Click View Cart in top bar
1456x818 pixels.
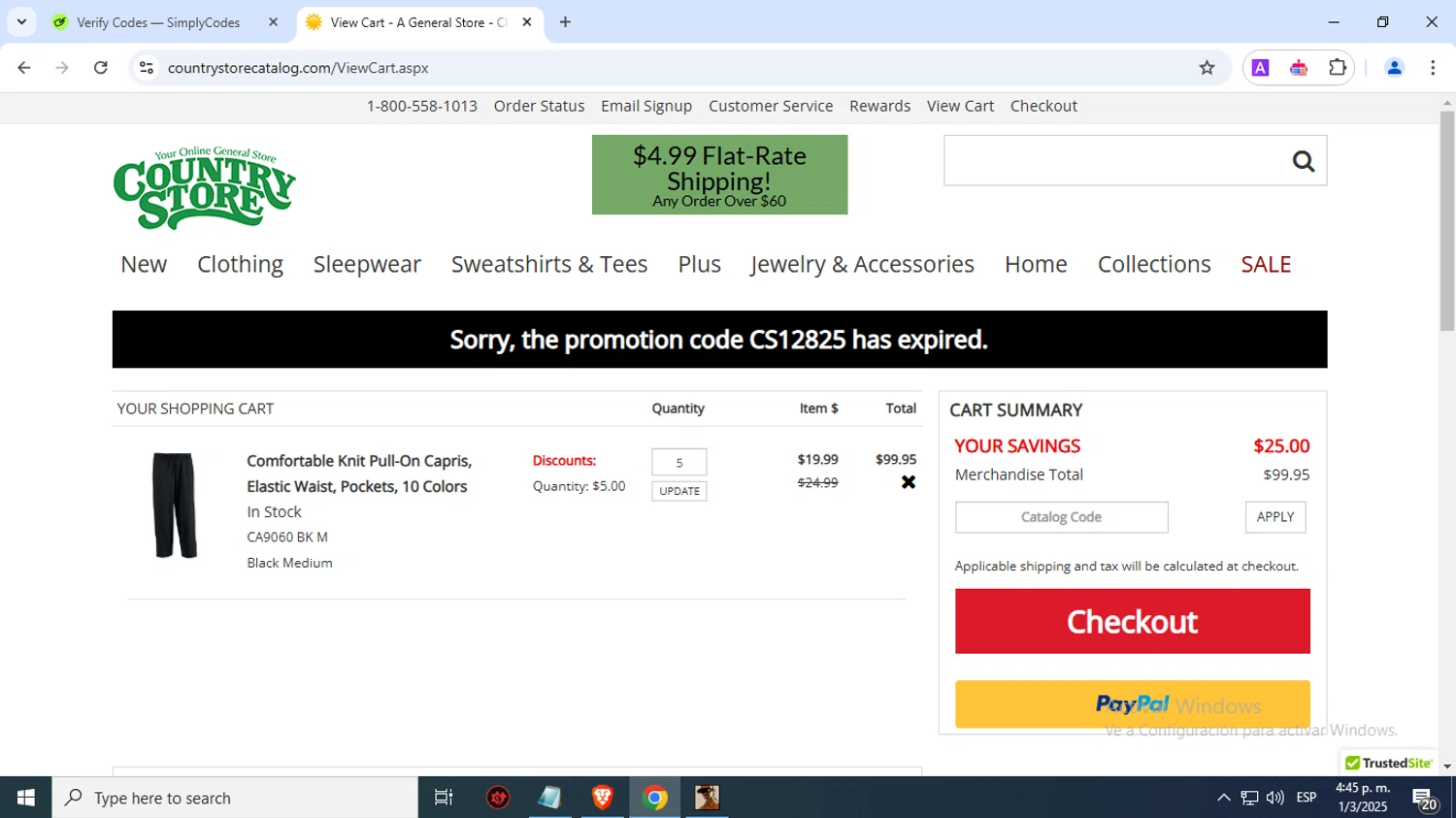click(960, 106)
